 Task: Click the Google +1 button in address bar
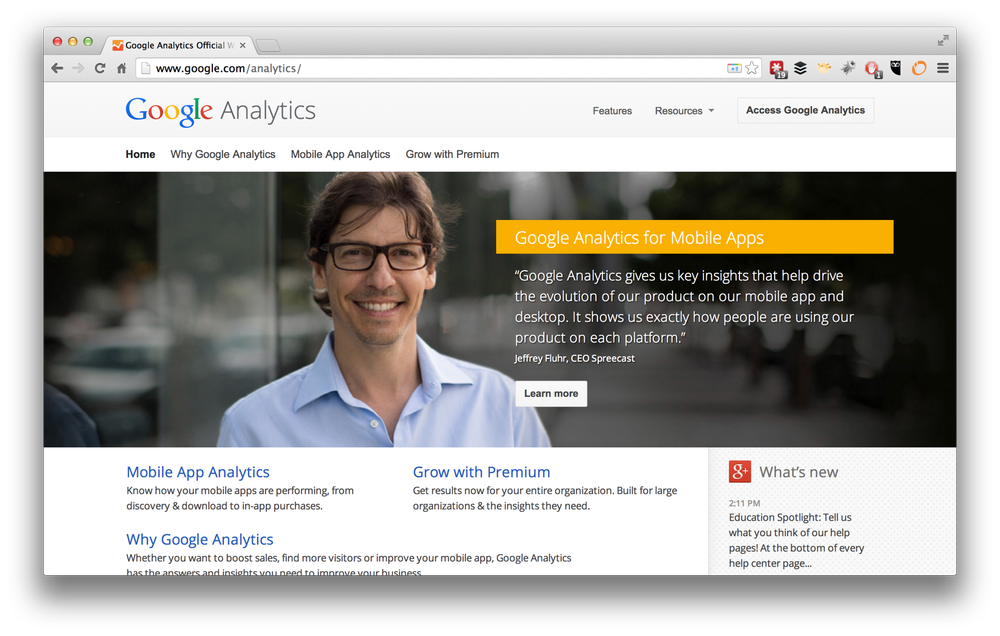pyautogui.click(x=734, y=68)
